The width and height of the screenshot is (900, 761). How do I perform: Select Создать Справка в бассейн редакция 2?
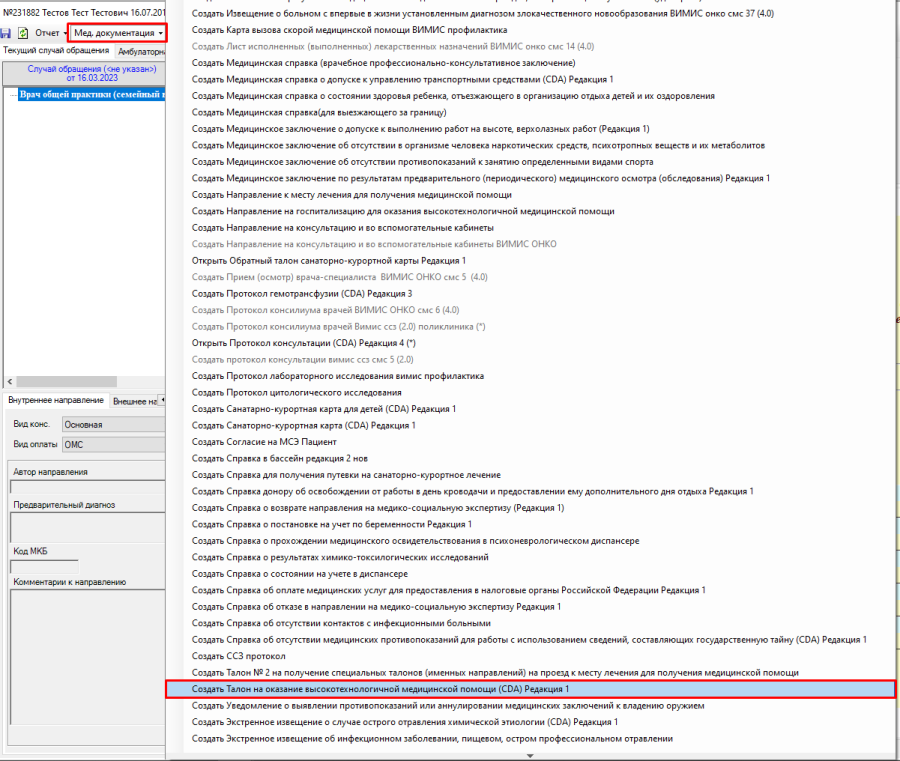pyautogui.click(x=280, y=459)
